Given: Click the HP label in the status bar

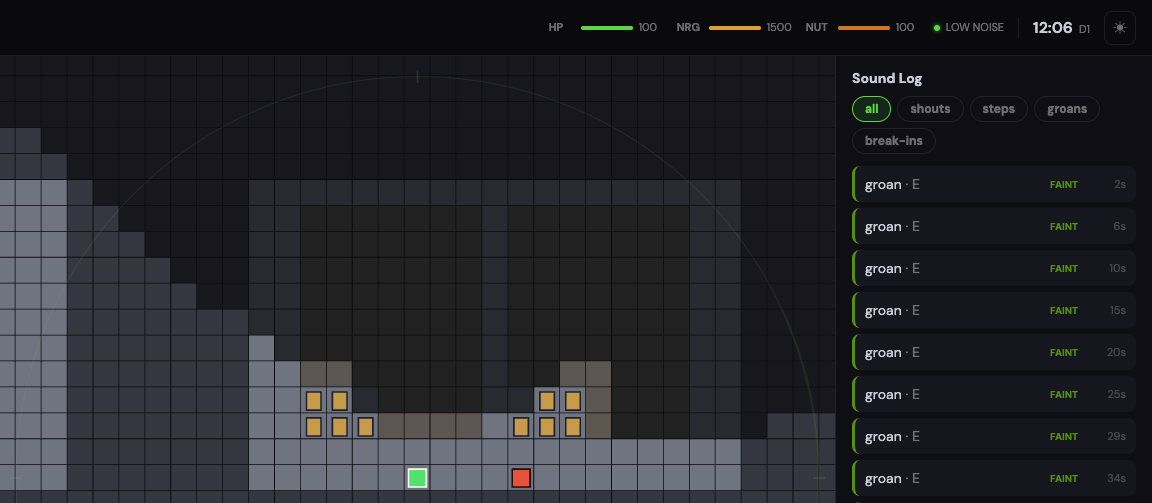Looking at the screenshot, I should [556, 28].
